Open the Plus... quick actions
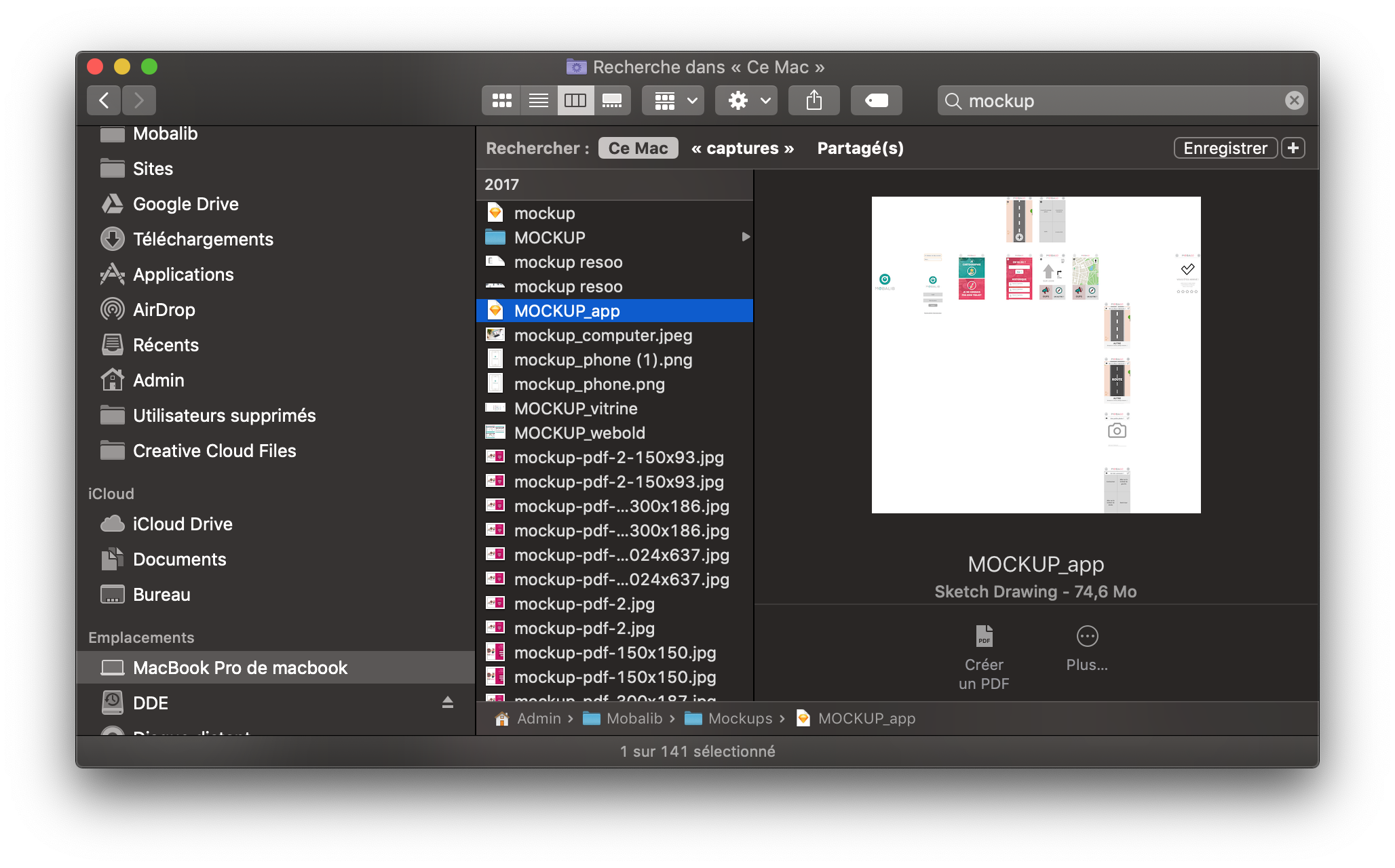This screenshot has width=1395, height=868. coord(1086,648)
